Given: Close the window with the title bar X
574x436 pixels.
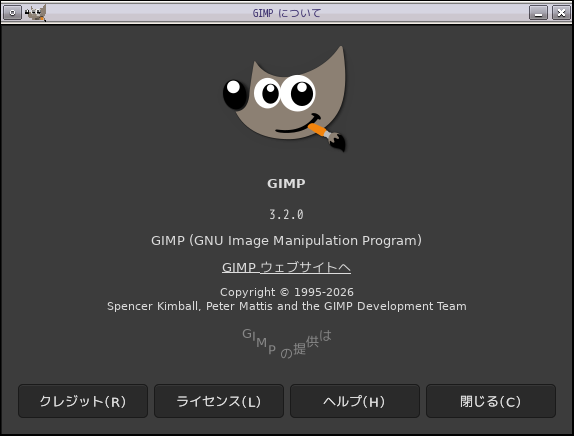Looking at the screenshot, I should [561, 13].
